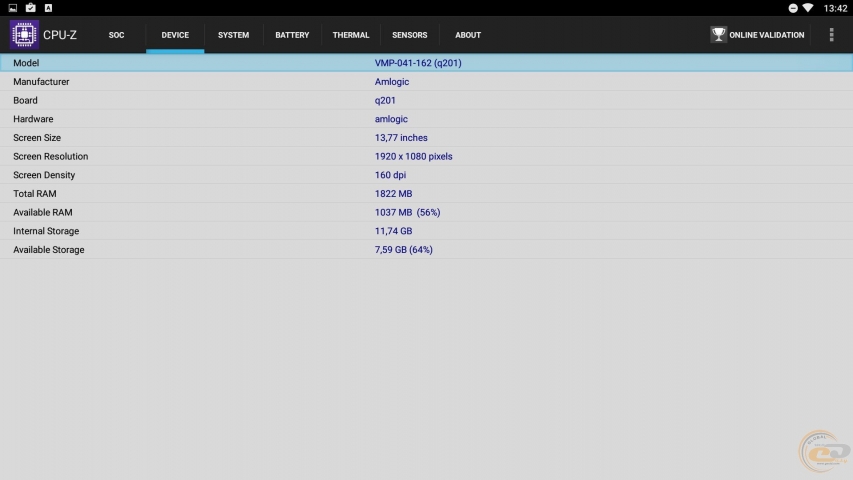
Task: Select the Screen Density row label
Action: [44, 175]
